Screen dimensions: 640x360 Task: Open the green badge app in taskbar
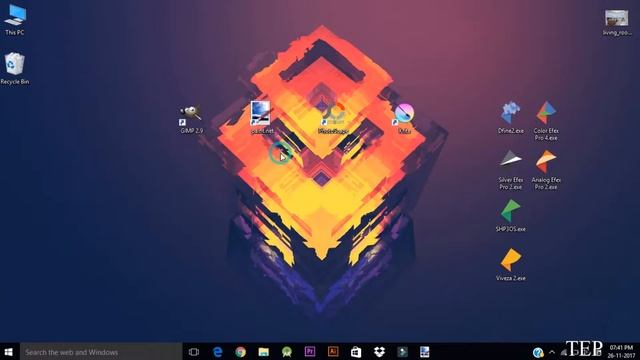(287, 352)
